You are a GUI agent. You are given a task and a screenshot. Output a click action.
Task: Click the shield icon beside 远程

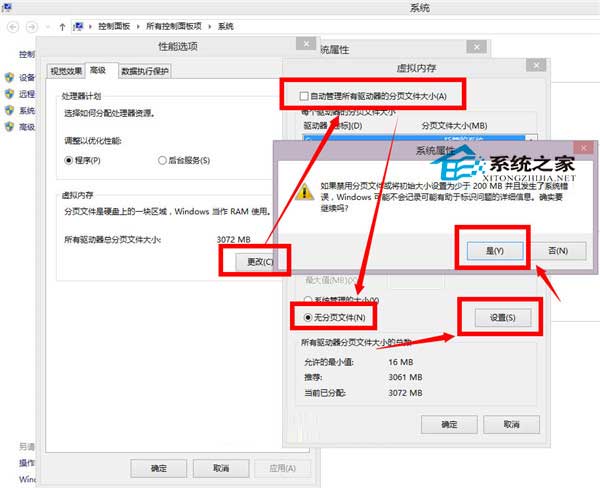coord(9,93)
